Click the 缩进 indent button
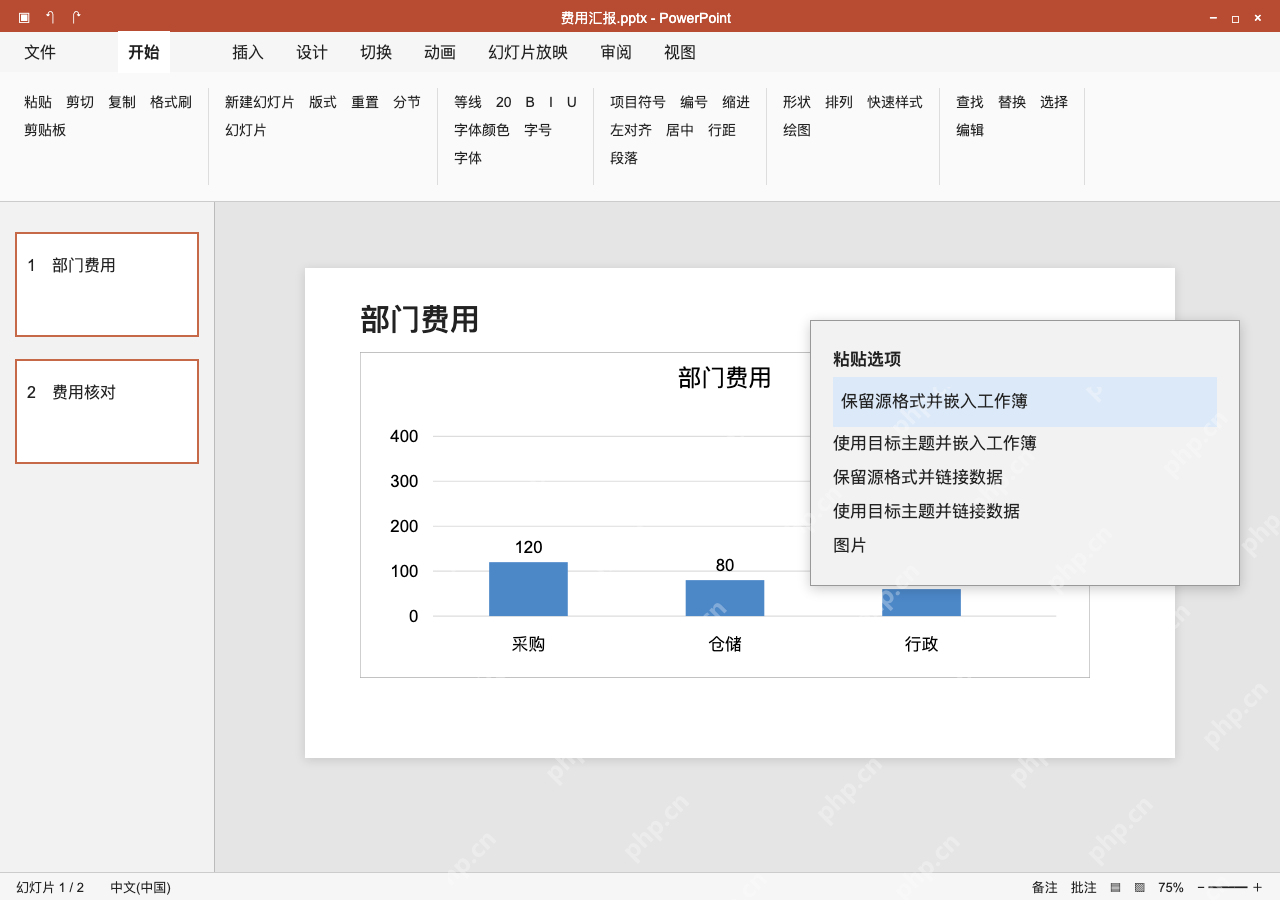Viewport: 1280px width, 900px height. click(736, 102)
